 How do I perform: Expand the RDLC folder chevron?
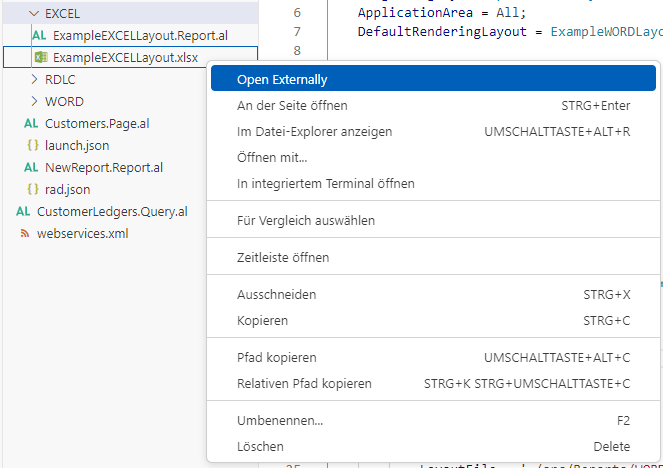[34, 79]
